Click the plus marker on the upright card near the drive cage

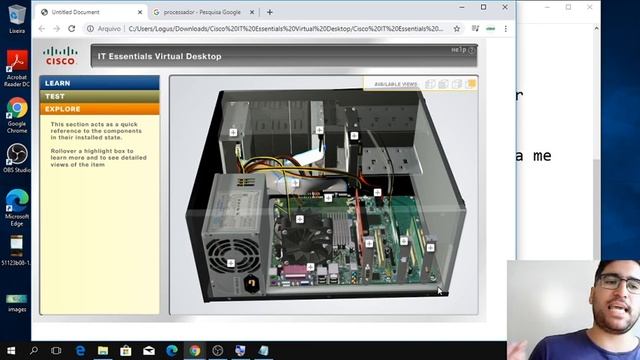pyautogui.click(x=354, y=136)
